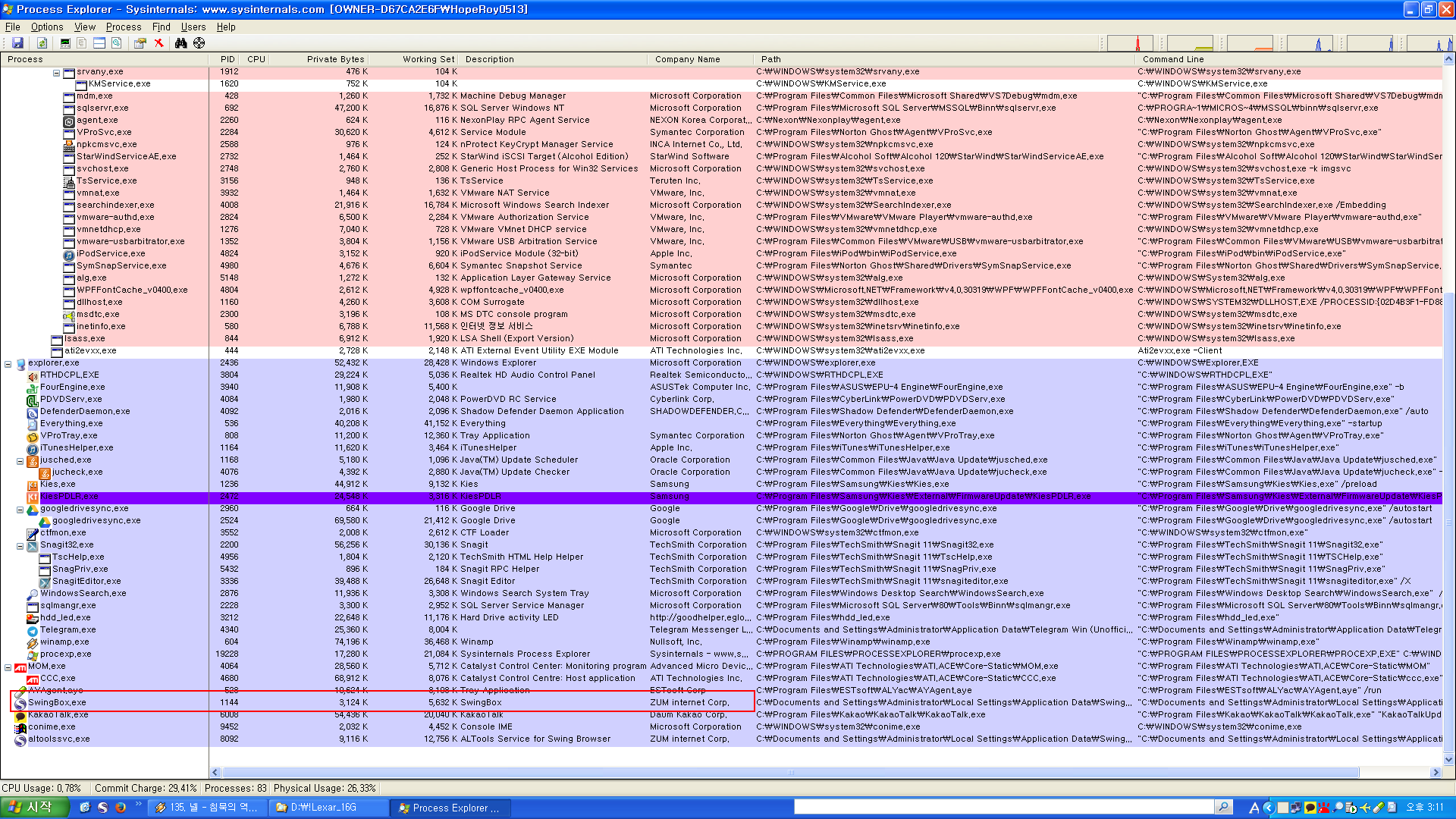Toggle the Show Process Tree toolbar icon
Viewport: 1456px width, 819px height.
coord(81,43)
